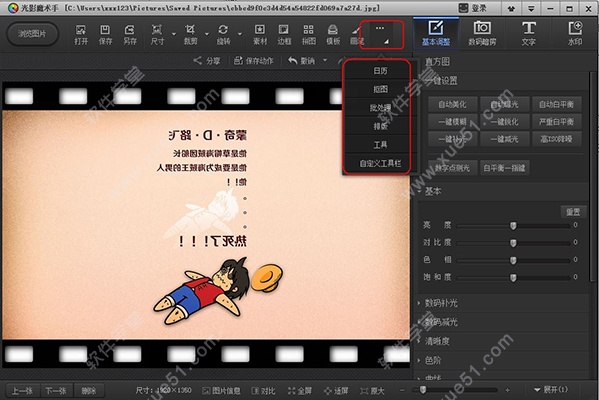599x400 pixels.
Task: Select 日历 from dropdown menu
Action: [380, 71]
